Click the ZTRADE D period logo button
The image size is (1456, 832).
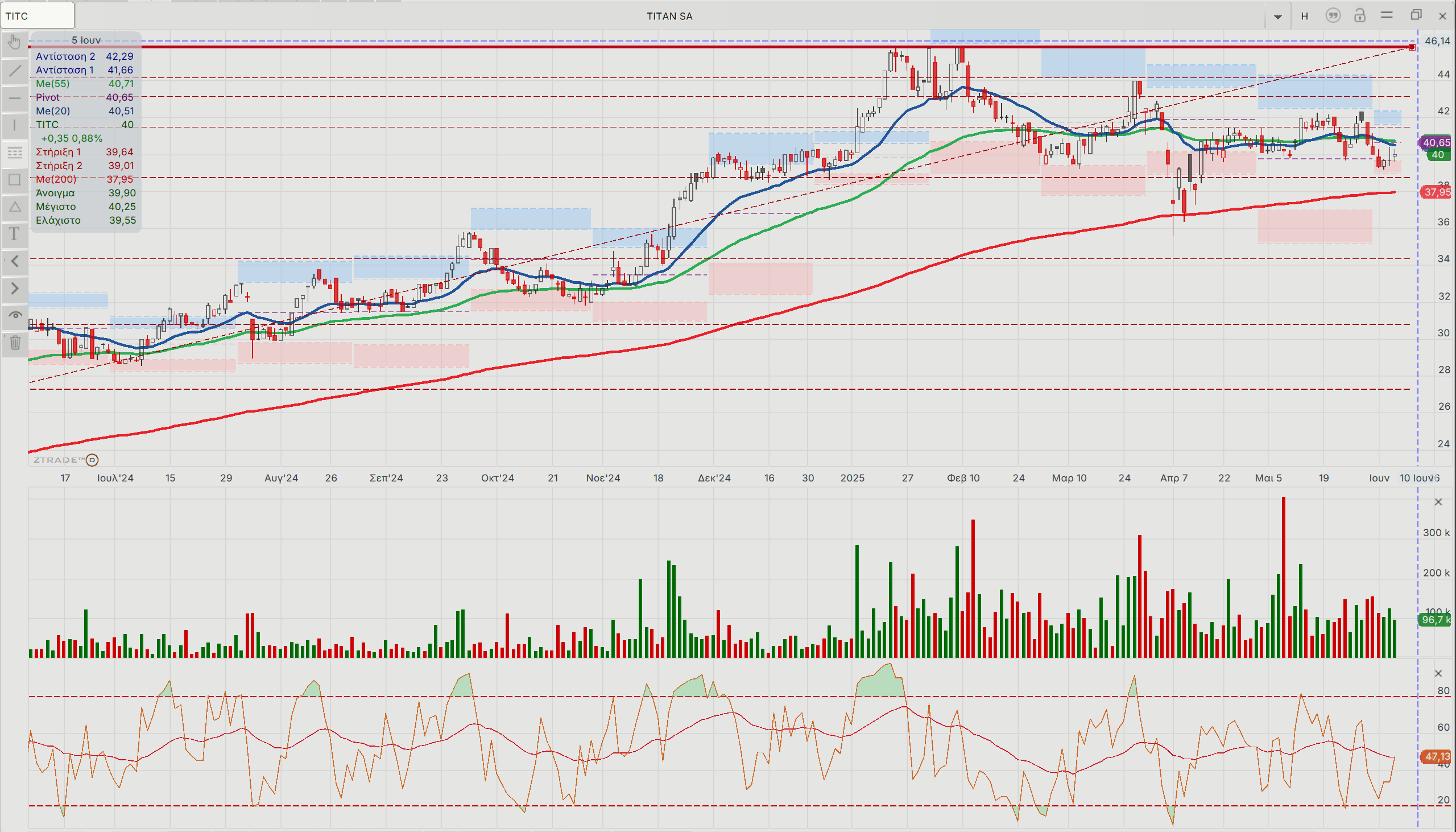(92, 459)
